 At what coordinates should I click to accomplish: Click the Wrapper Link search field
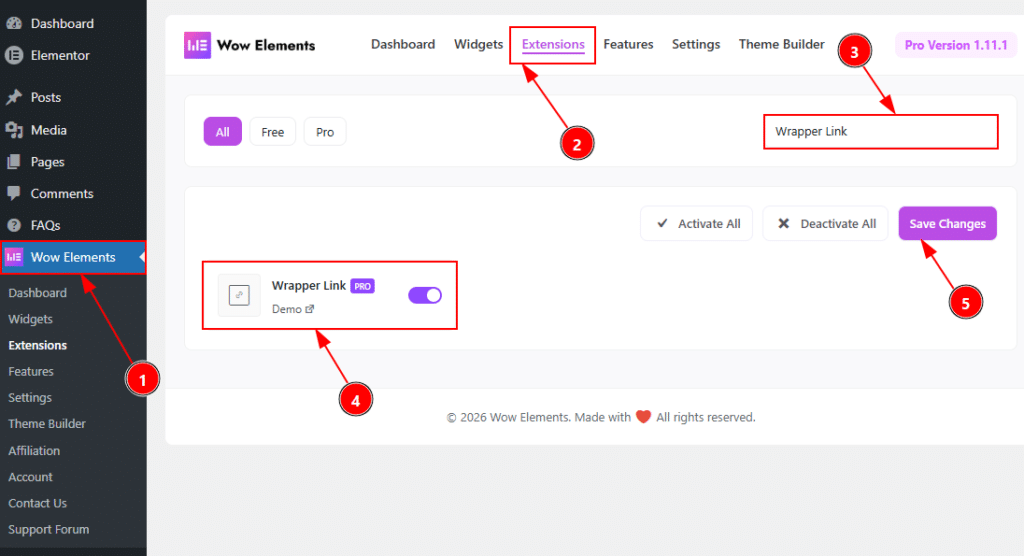click(x=881, y=131)
